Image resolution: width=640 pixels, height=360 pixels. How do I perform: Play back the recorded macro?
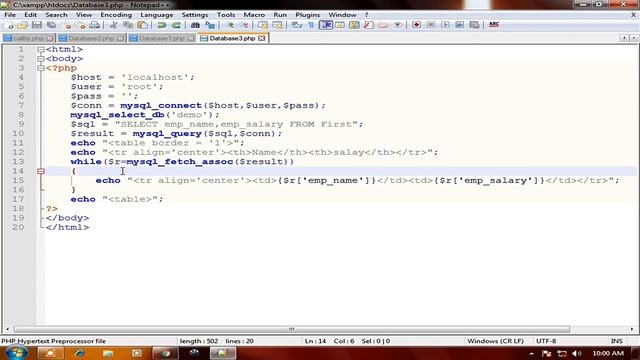(445, 25)
